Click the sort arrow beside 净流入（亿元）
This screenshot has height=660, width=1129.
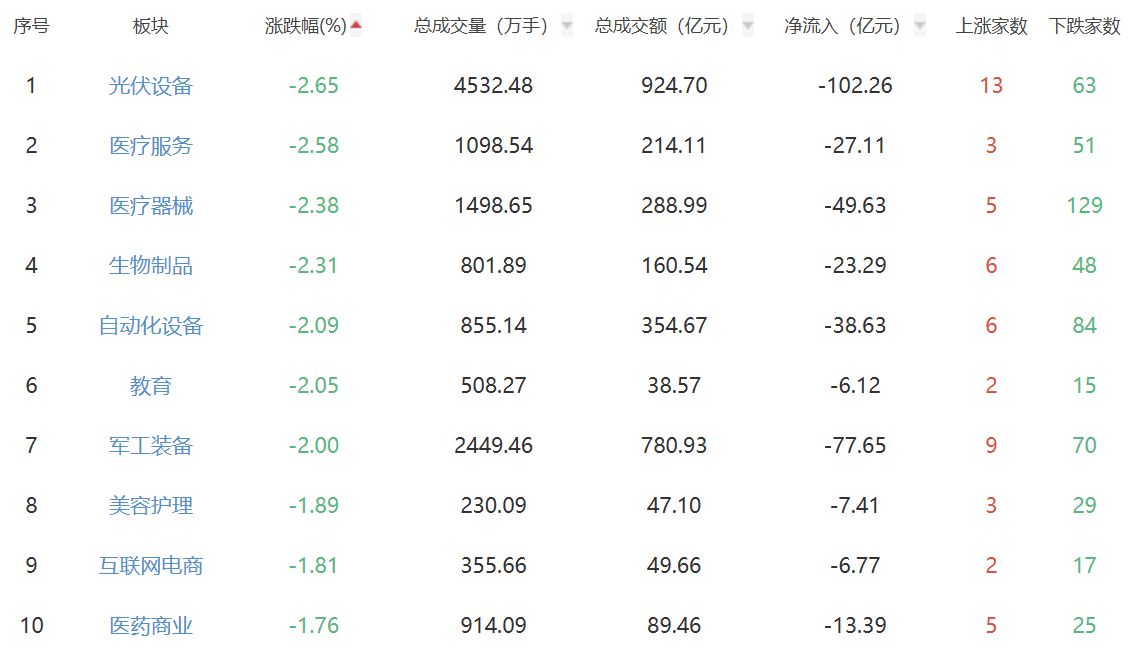(x=920, y=26)
